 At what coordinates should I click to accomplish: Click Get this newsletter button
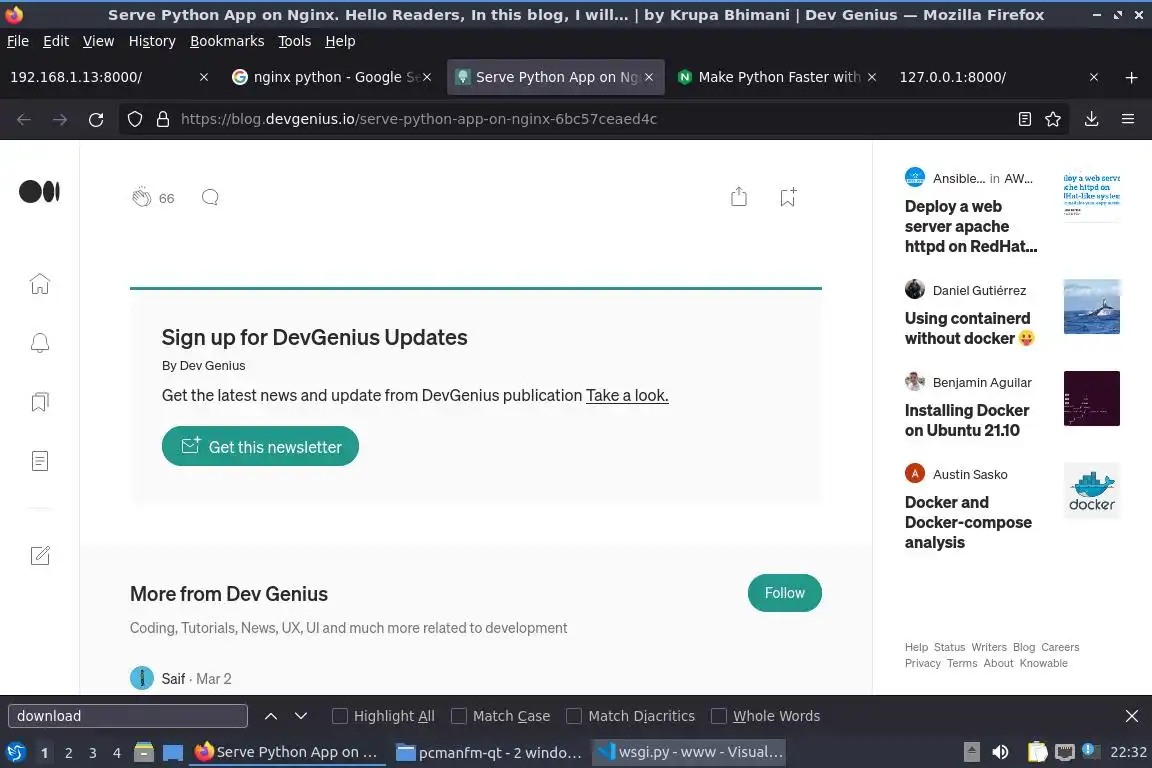(260, 446)
